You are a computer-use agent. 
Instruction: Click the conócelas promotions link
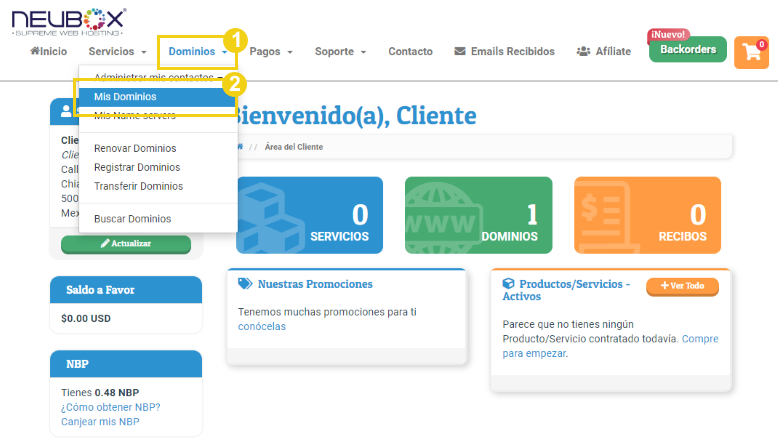(261, 326)
